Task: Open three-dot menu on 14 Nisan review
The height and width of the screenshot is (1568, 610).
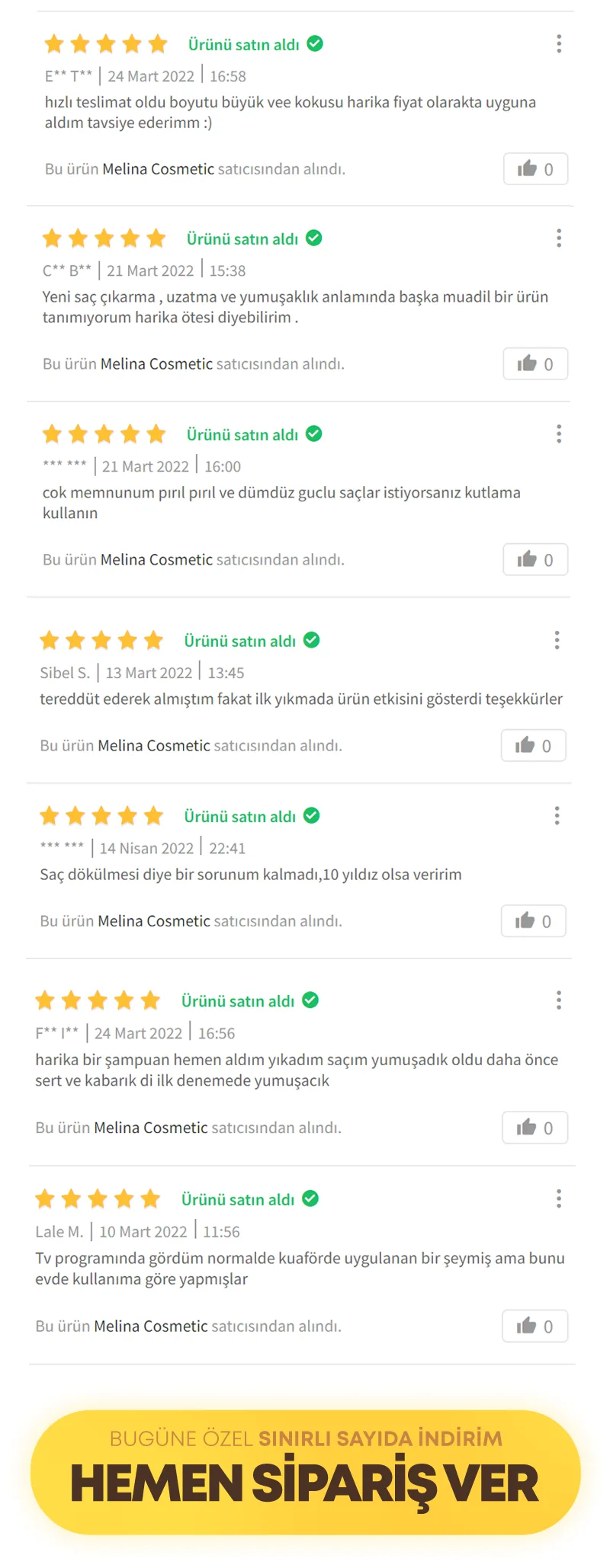Action: tap(557, 816)
